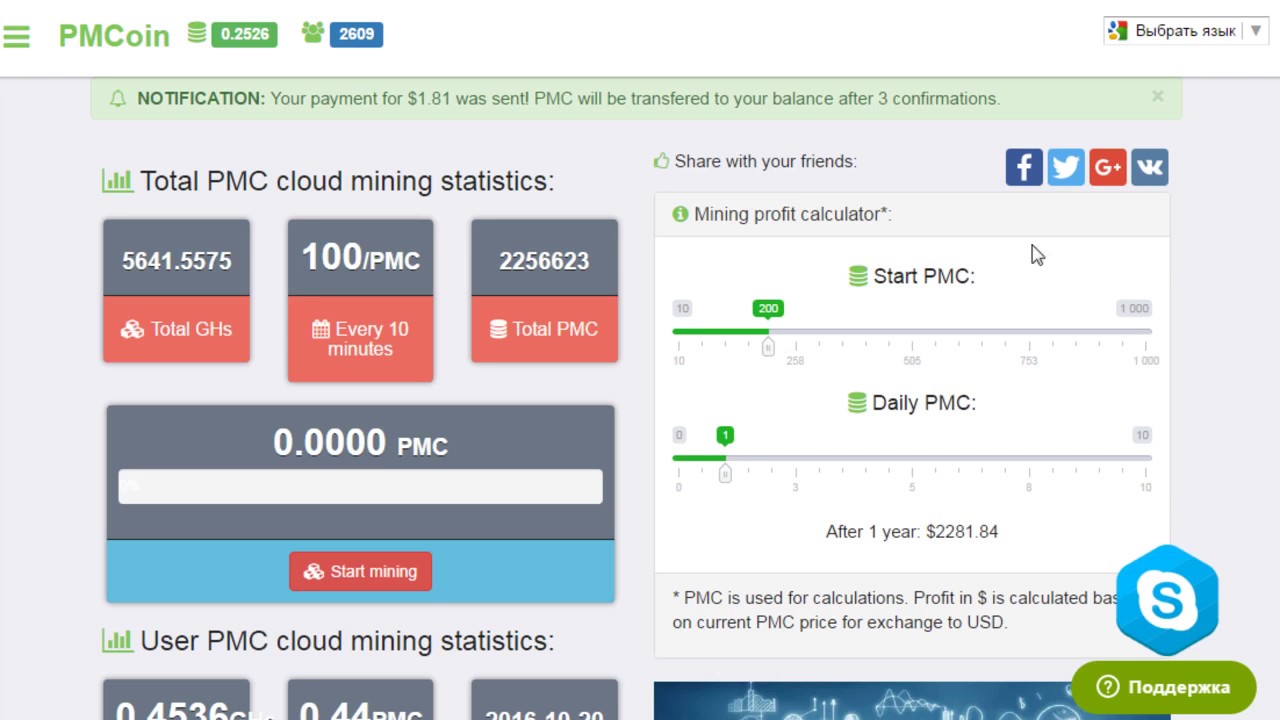This screenshot has height=720, width=1280.
Task: Click the Daily PMC slider handle
Action: (725, 473)
